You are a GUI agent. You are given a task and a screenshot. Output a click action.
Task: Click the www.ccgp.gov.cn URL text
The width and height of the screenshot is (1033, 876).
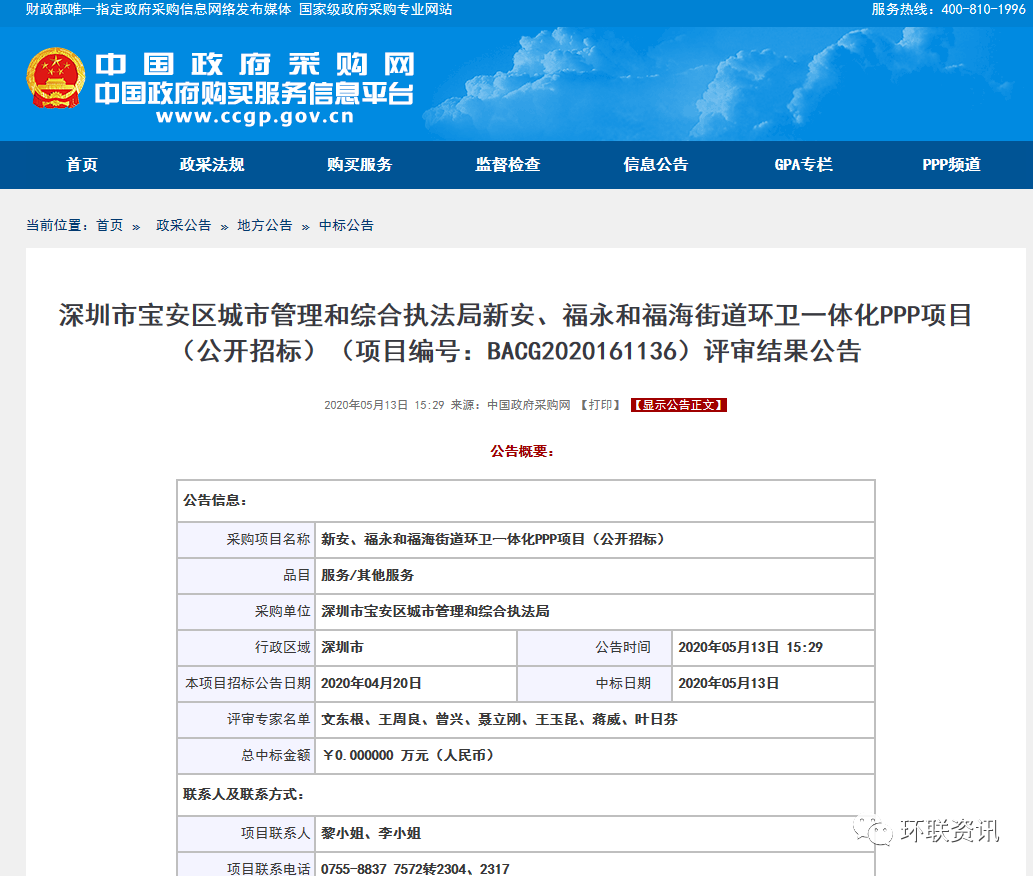pos(254,117)
